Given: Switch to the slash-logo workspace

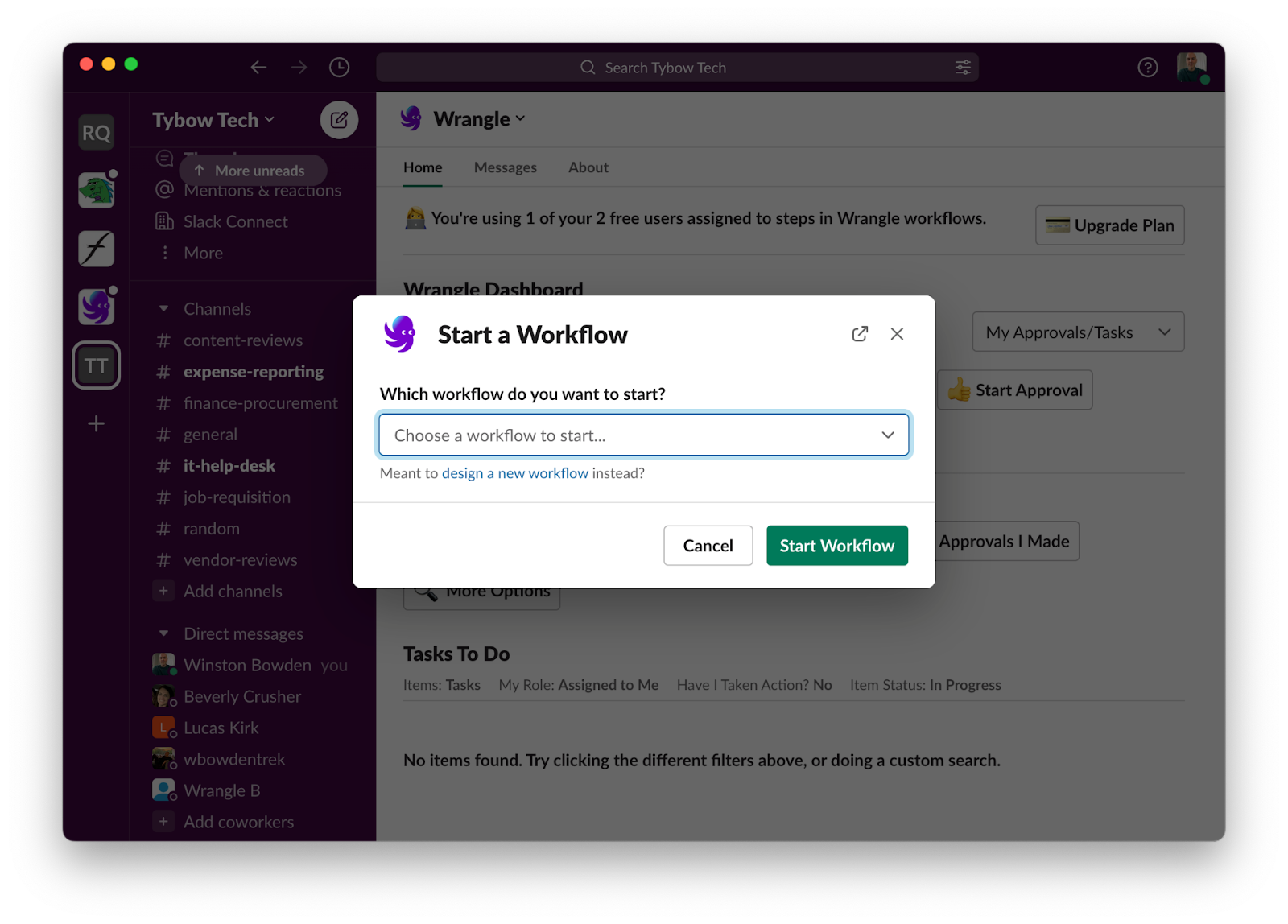Looking at the screenshot, I should point(97,249).
